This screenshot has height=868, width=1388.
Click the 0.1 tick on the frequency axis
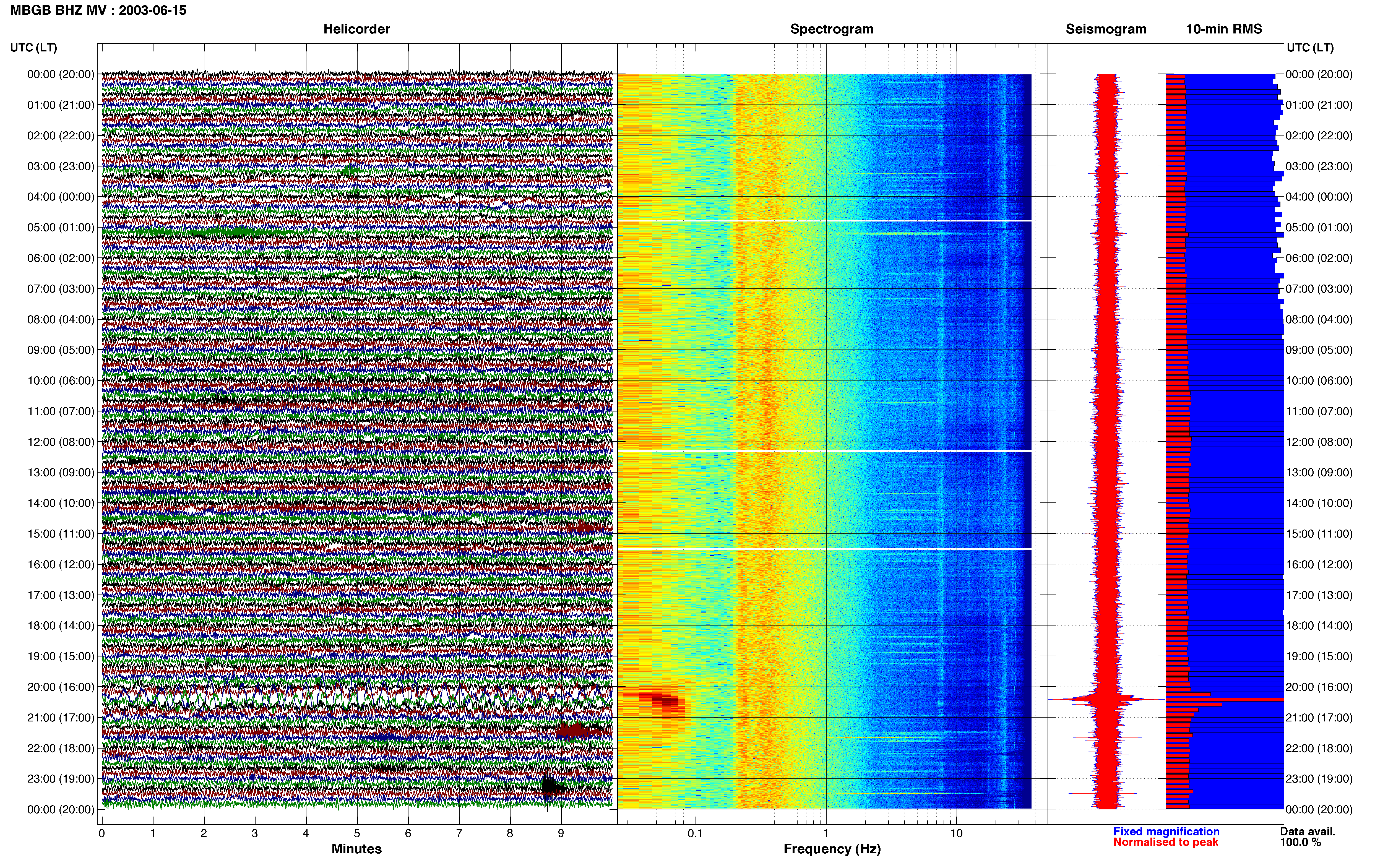695,833
